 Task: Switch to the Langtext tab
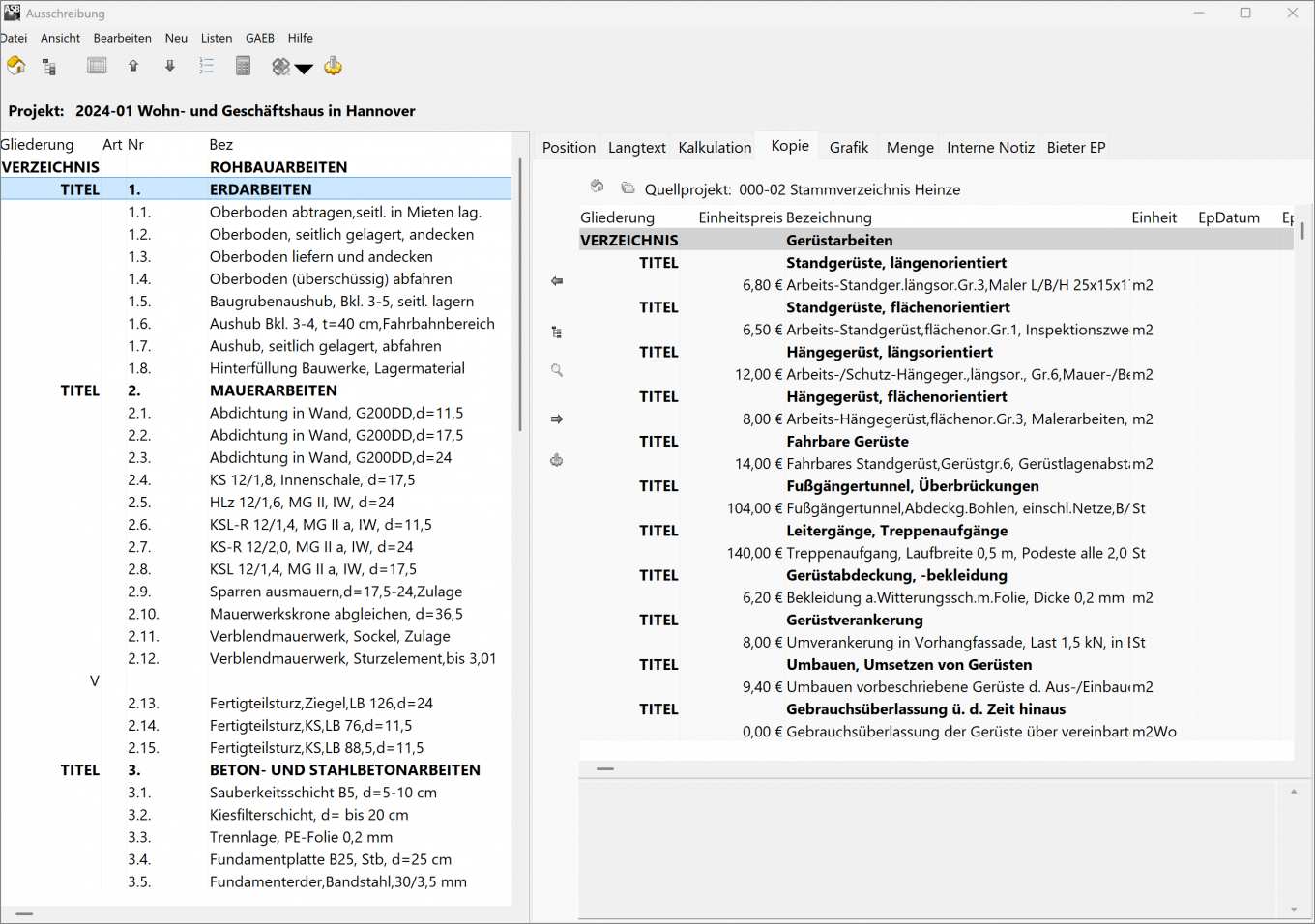click(636, 147)
